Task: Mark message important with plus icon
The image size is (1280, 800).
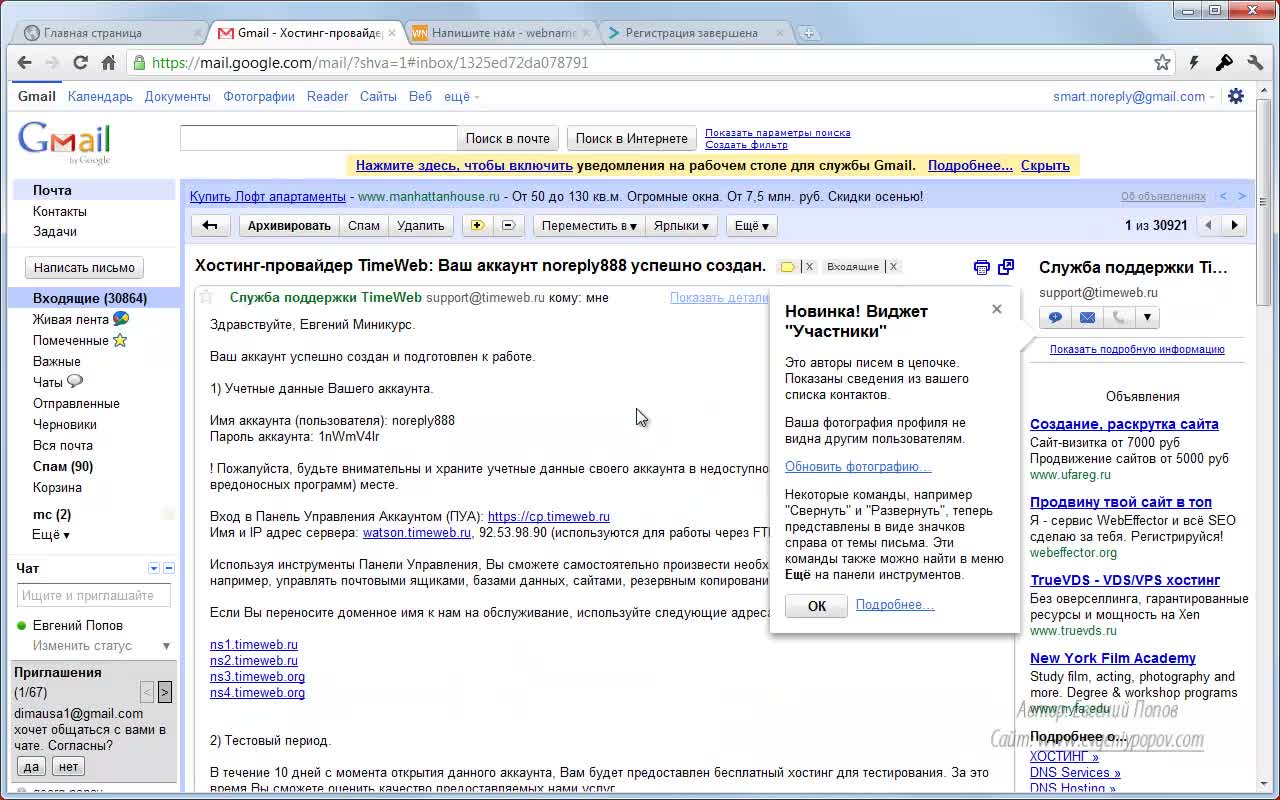Action: (x=477, y=226)
